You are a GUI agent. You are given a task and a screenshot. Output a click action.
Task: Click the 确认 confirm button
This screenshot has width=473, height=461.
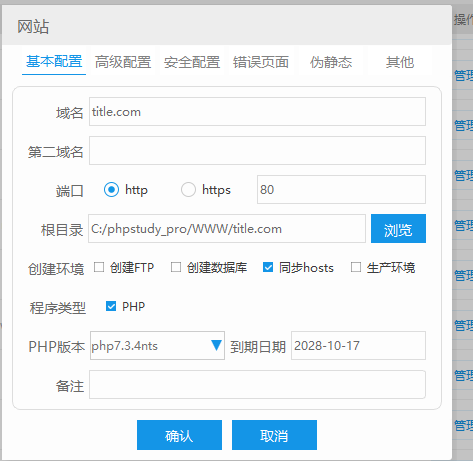pyautogui.click(x=179, y=435)
